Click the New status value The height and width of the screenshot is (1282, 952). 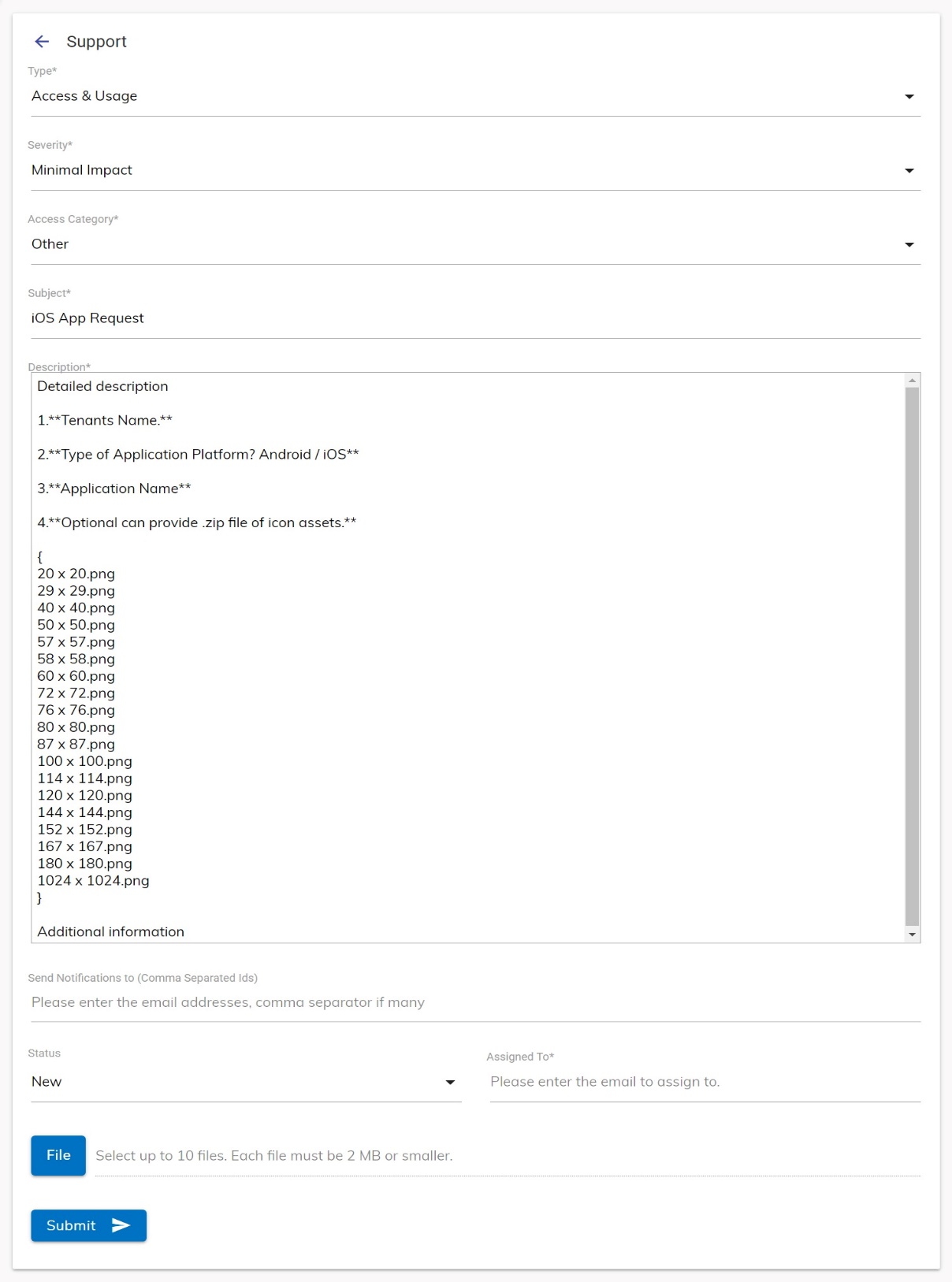point(47,1082)
